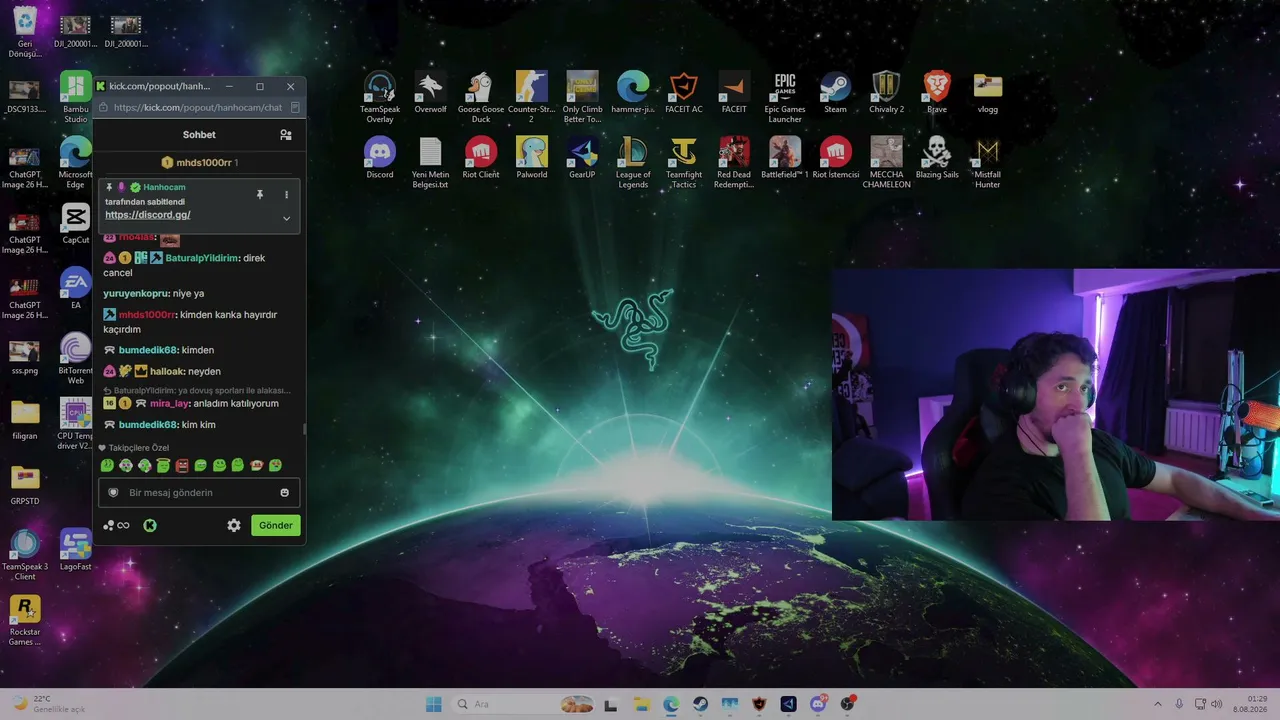Select the MECCHA CHAMELEON desktop icon
Screen dimensions: 1280x720
(x=886, y=162)
